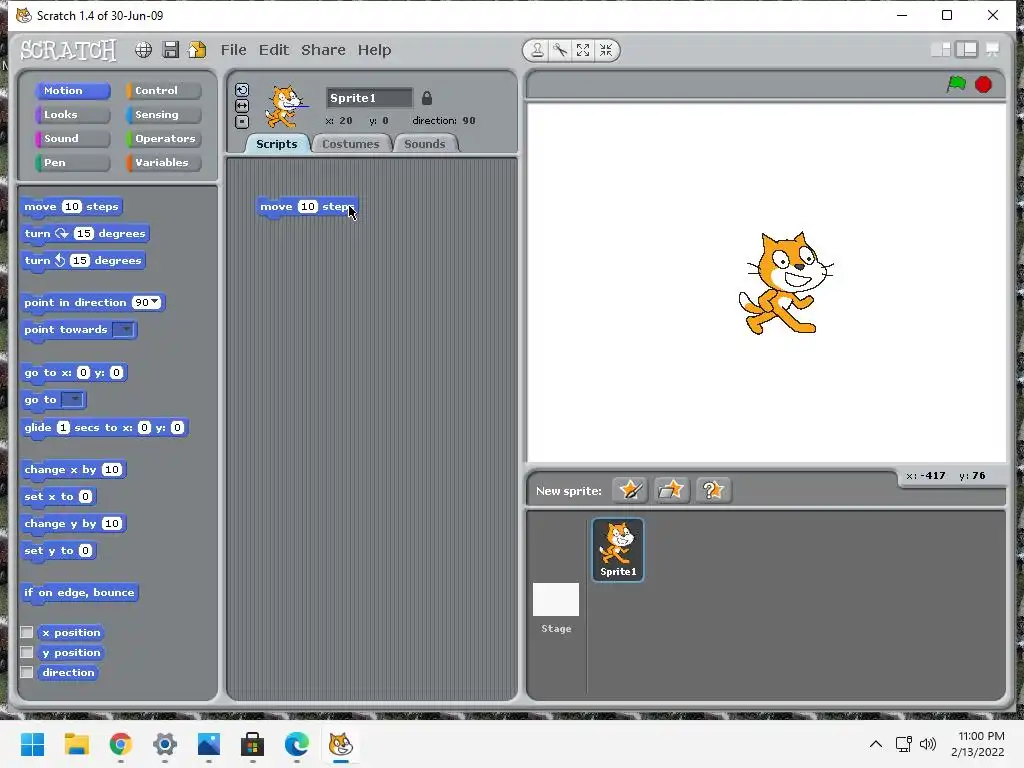Open the point in direction 90 dropdown

(x=155, y=302)
